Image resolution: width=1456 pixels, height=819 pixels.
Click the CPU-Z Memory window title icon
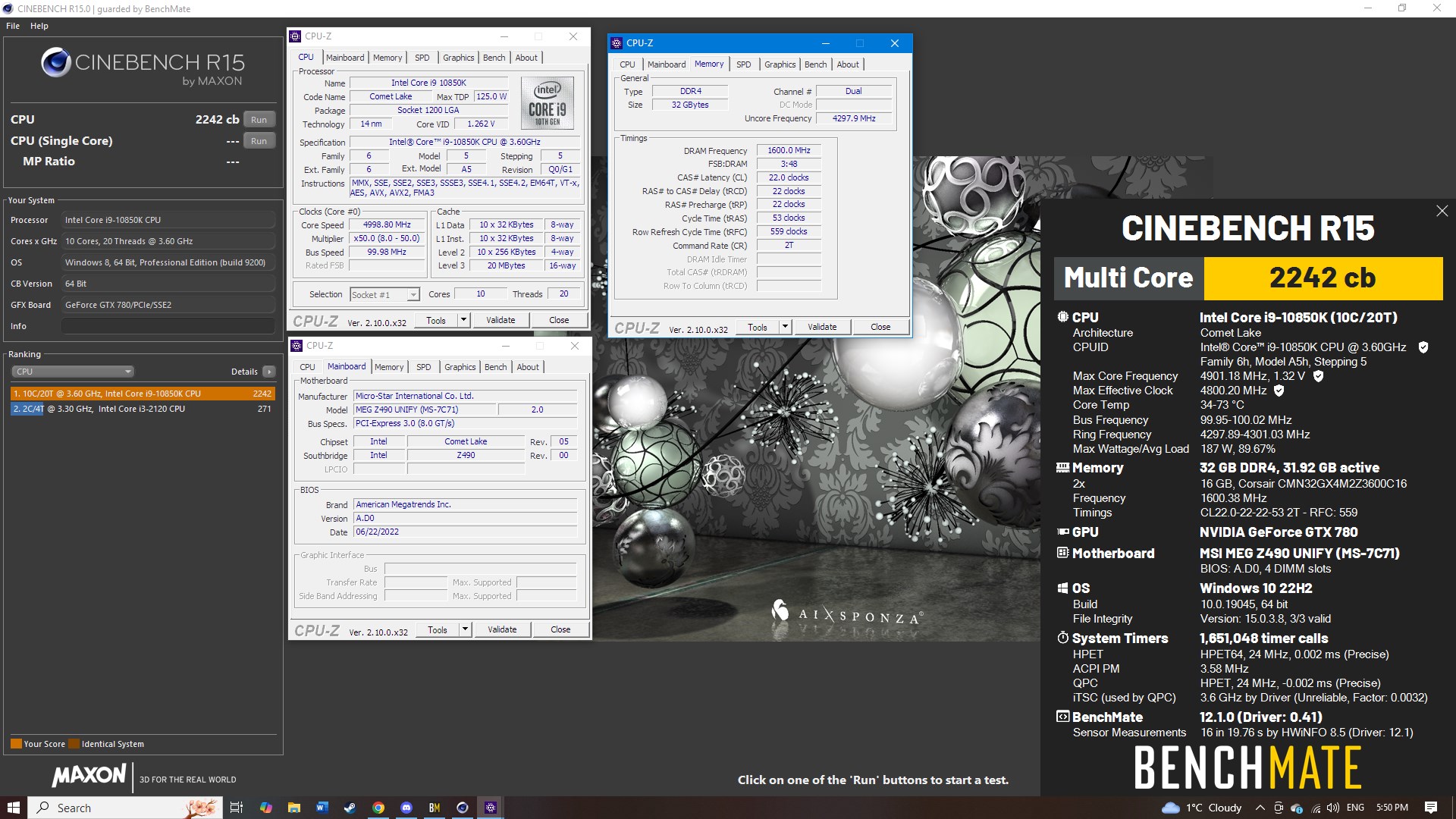pos(617,43)
